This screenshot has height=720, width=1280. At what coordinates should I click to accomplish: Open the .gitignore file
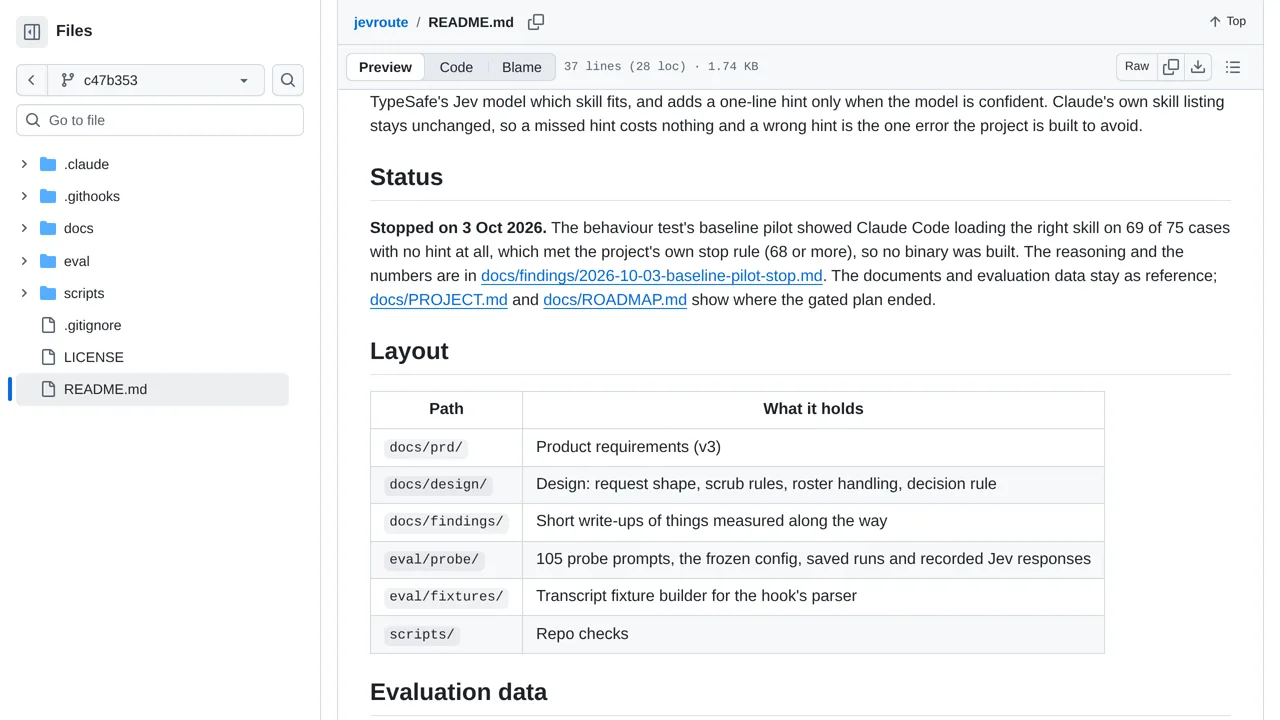pyautogui.click(x=92, y=325)
